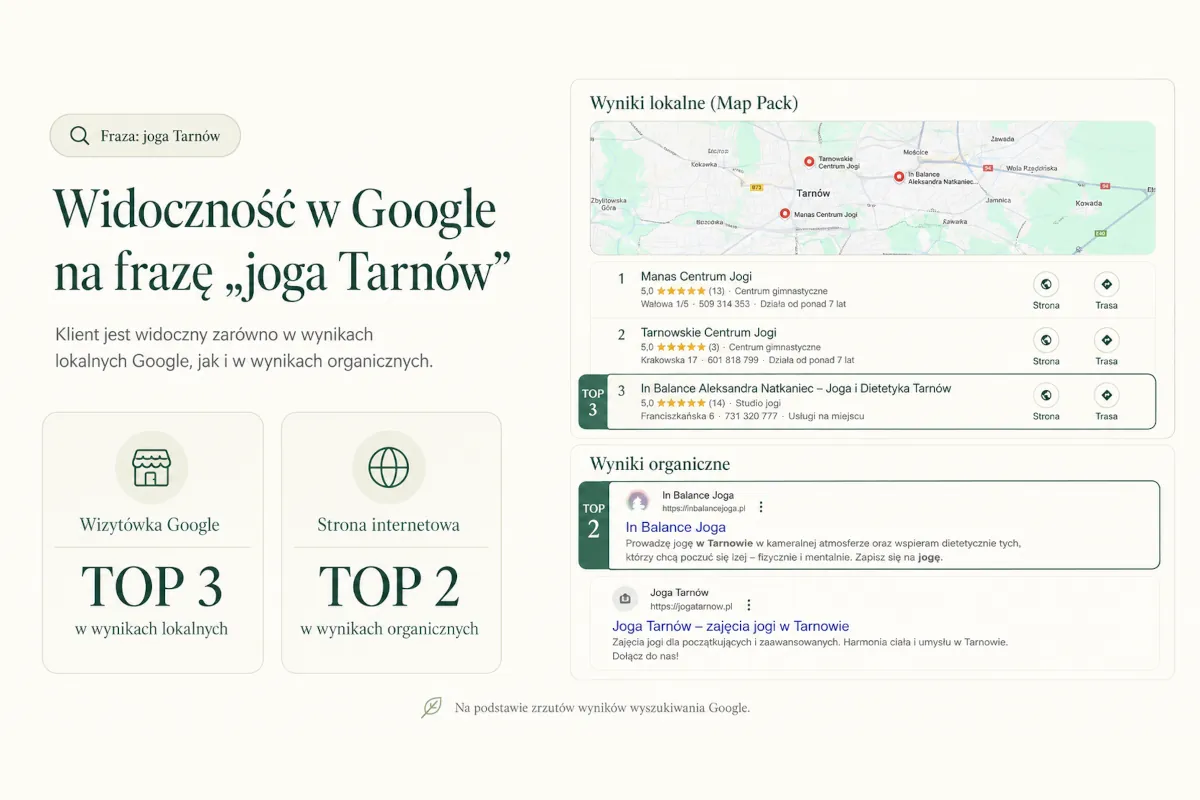1200x800 pixels.
Task: Click the Manas Centrum Jogi map pin
Action: [785, 214]
